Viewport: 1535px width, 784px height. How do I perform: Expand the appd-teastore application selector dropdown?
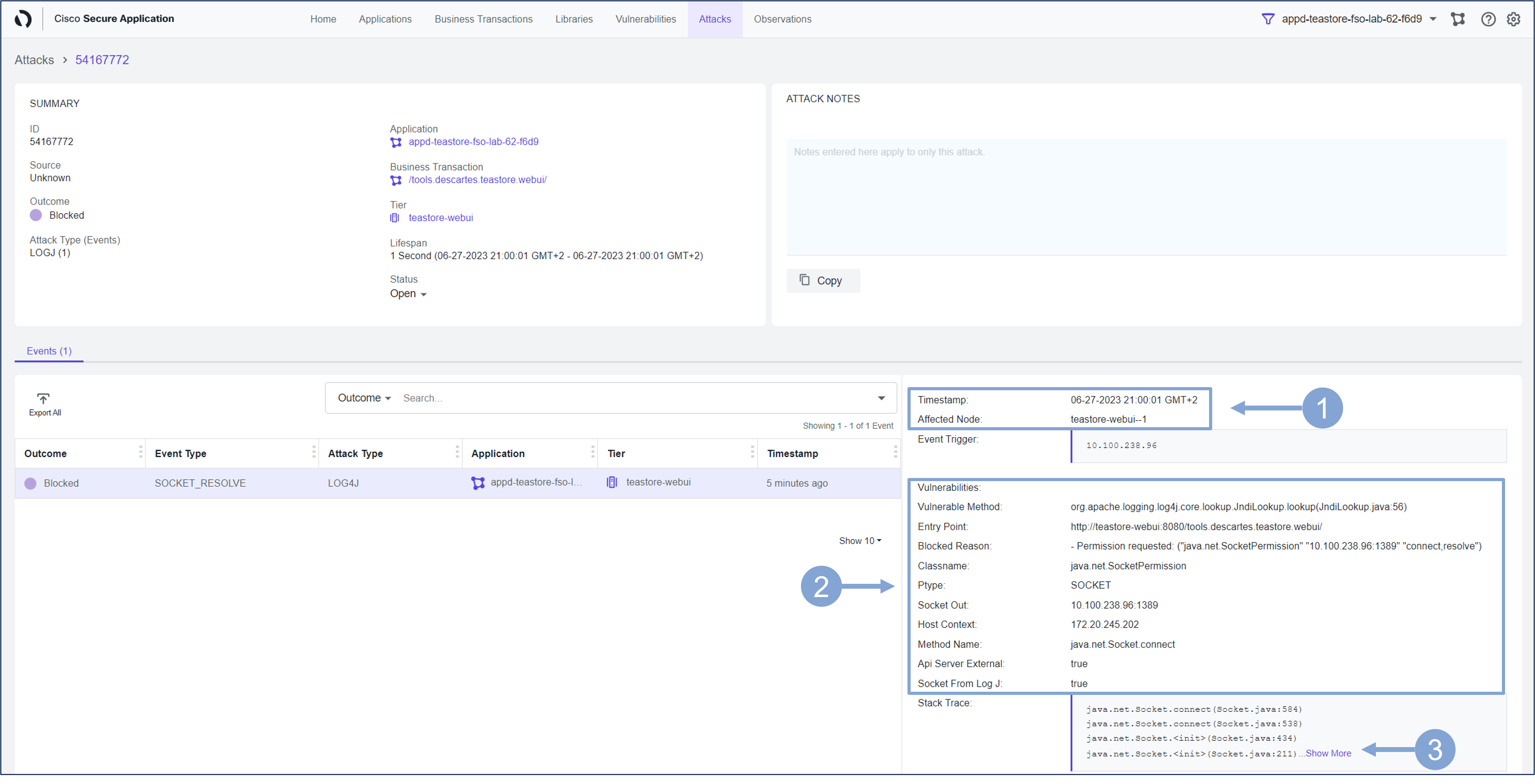click(x=1433, y=19)
